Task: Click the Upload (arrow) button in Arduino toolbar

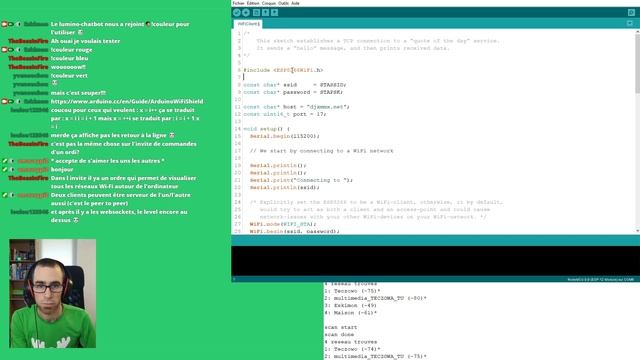Action: point(246,13)
